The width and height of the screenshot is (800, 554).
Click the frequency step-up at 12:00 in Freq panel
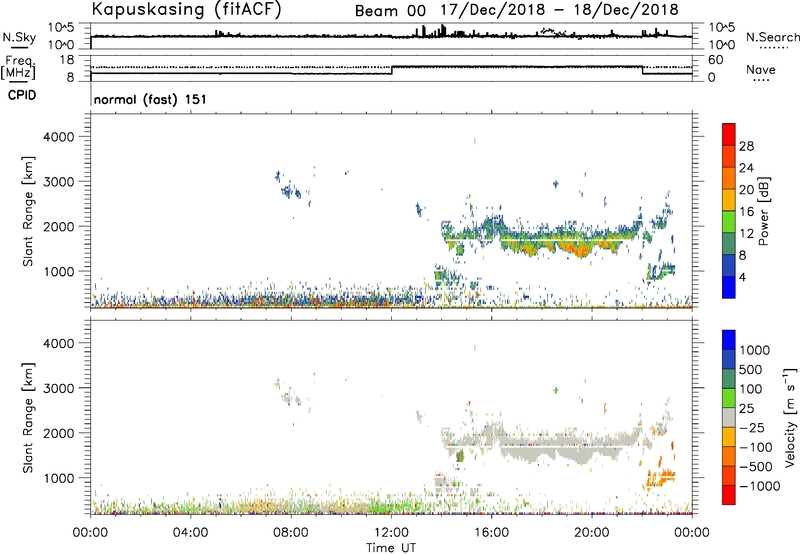click(x=392, y=70)
